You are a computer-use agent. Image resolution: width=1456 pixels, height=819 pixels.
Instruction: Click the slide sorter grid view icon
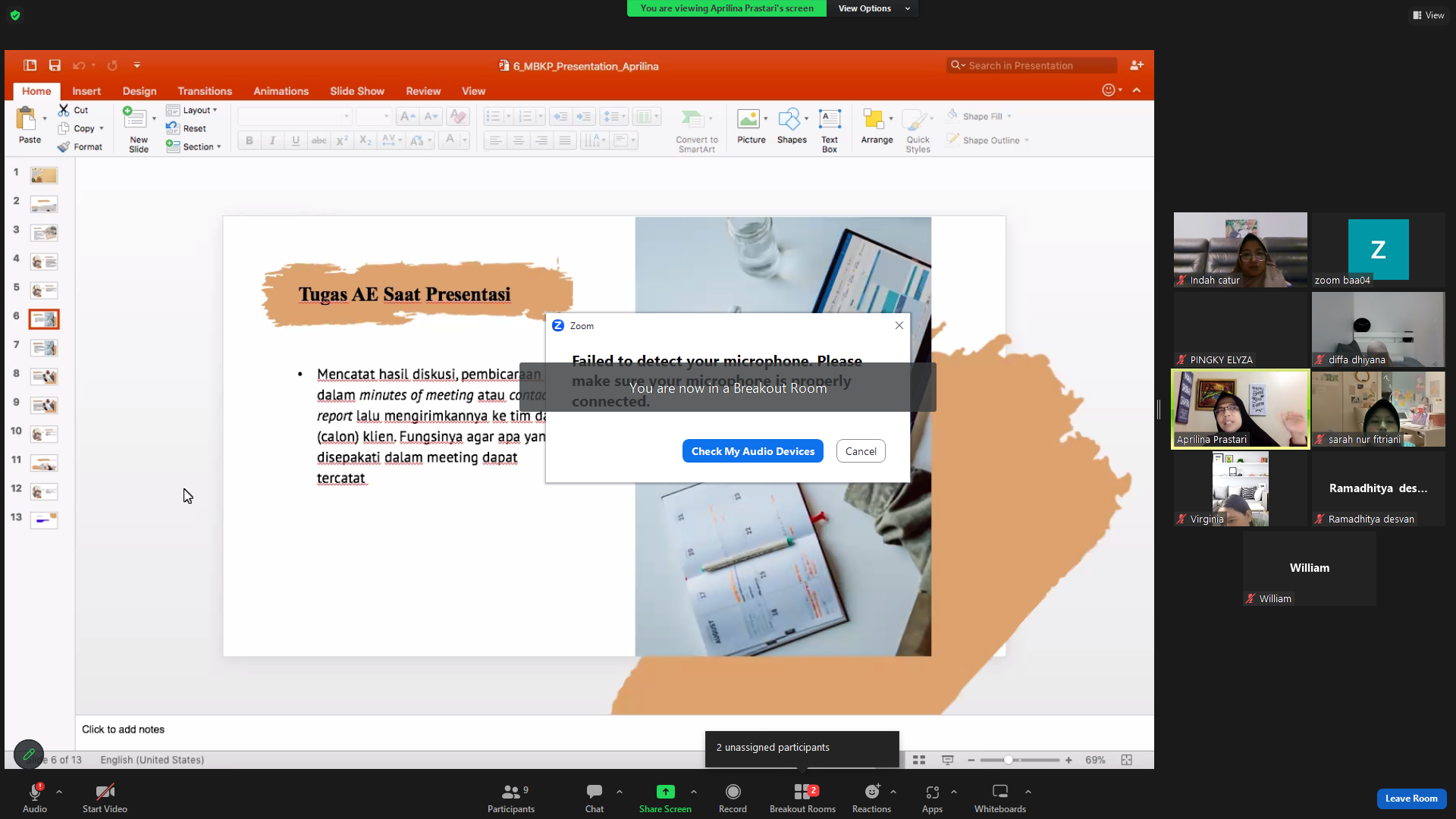pos(919,760)
